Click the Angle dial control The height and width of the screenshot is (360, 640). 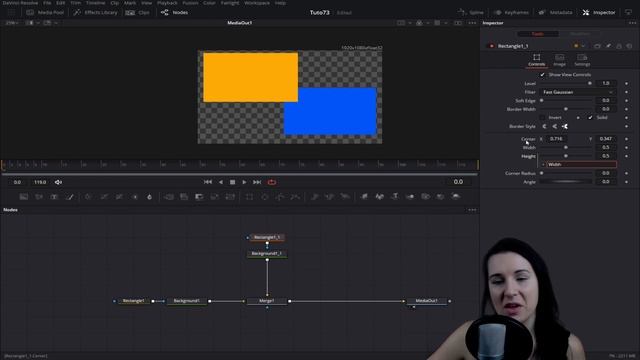[566, 182]
